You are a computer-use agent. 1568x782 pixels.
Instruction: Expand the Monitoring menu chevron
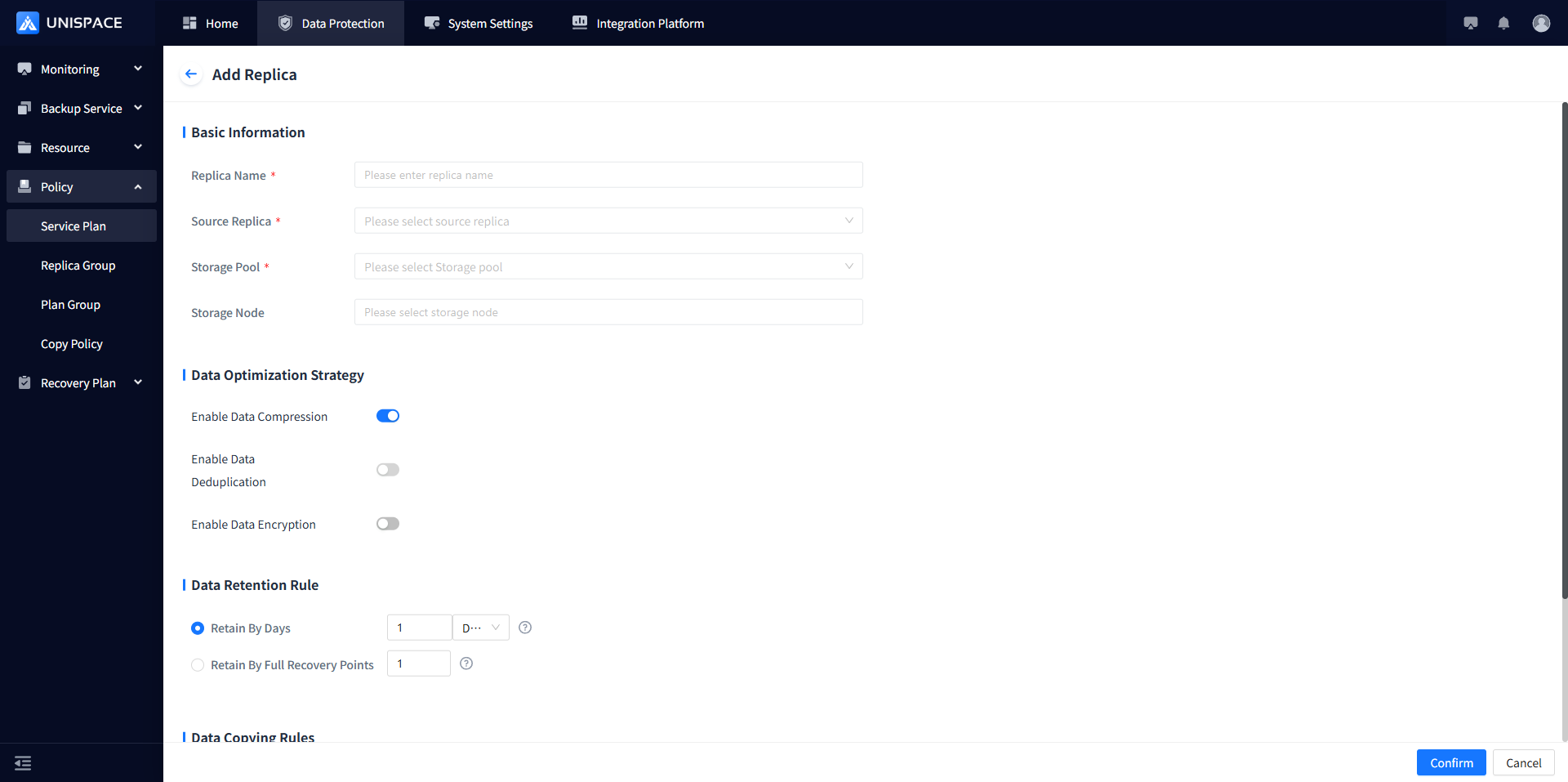pyautogui.click(x=138, y=69)
